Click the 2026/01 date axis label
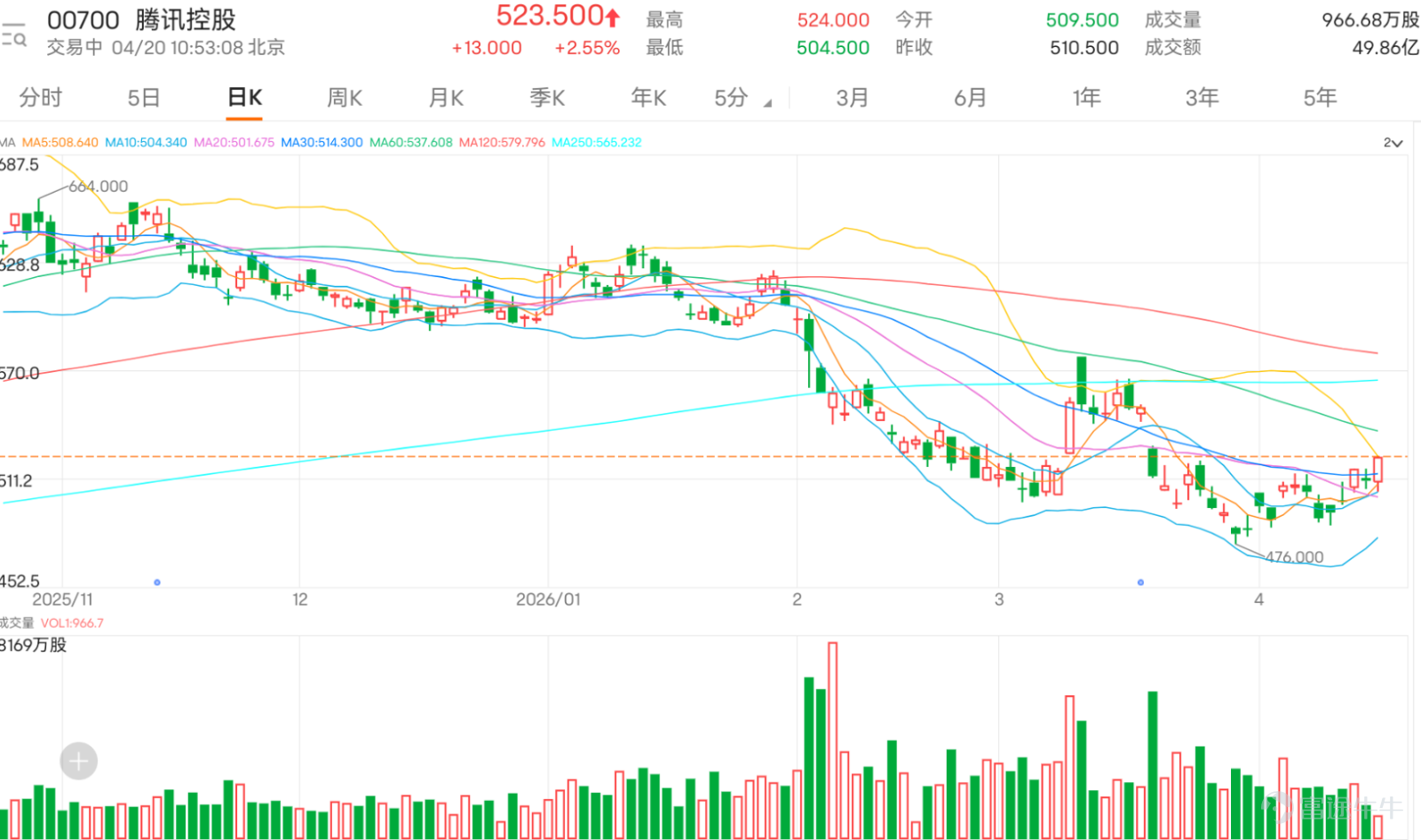The height and width of the screenshot is (840, 1421). (x=548, y=599)
